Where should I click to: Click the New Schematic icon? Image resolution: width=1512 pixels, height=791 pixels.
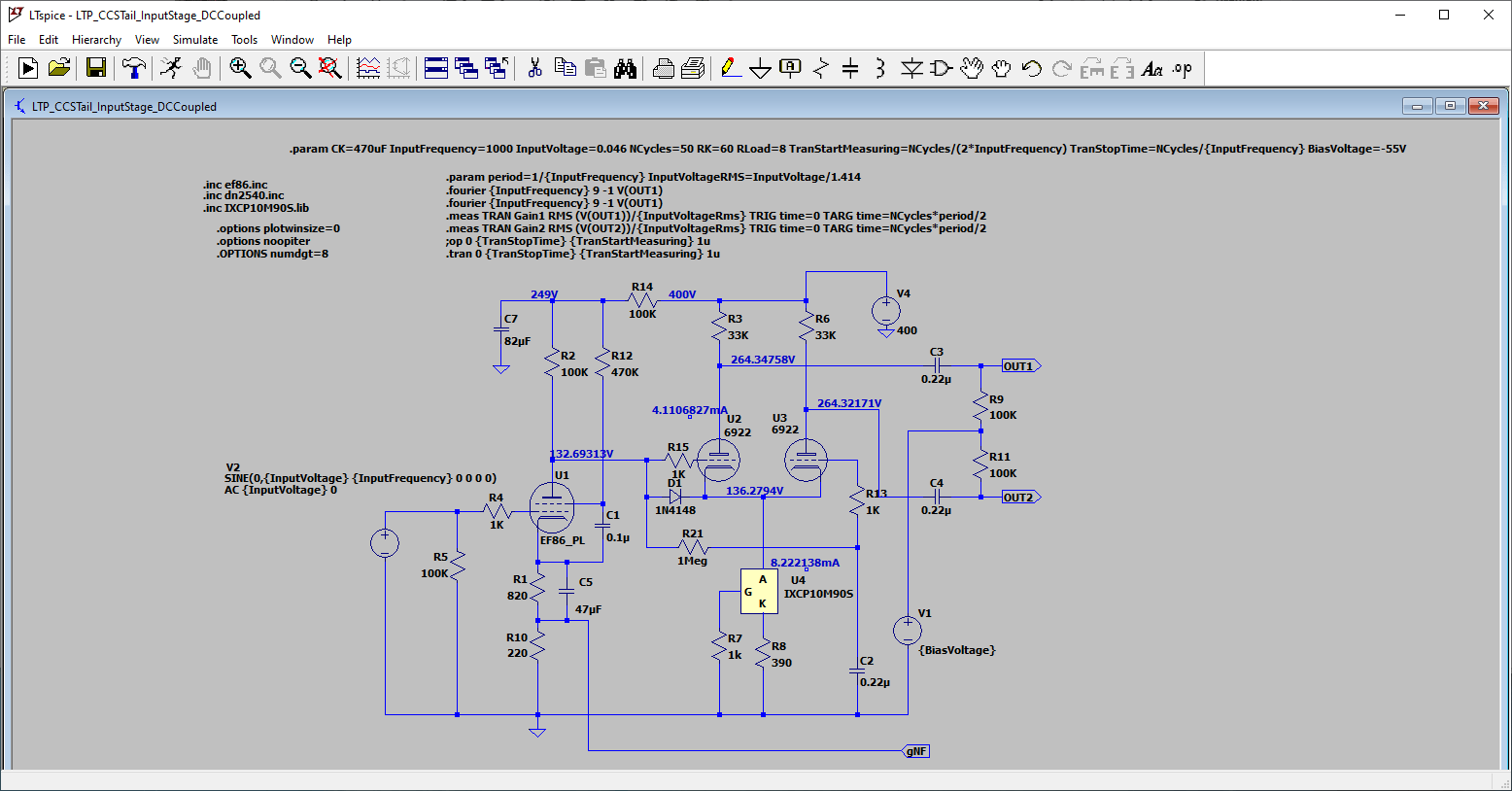pyautogui.click(x=28, y=68)
